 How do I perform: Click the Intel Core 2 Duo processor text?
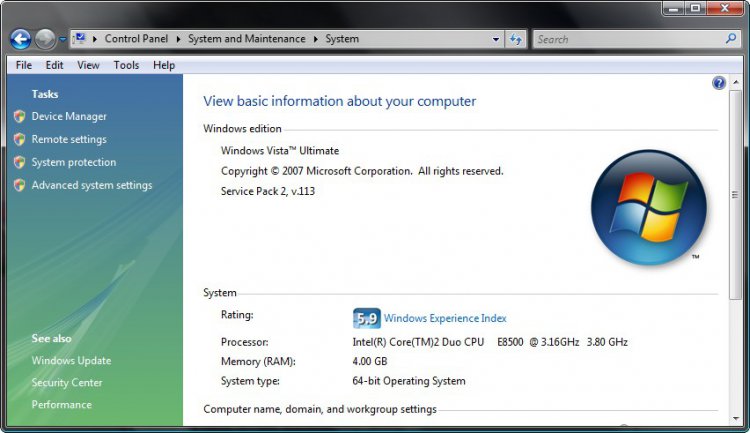(490, 342)
